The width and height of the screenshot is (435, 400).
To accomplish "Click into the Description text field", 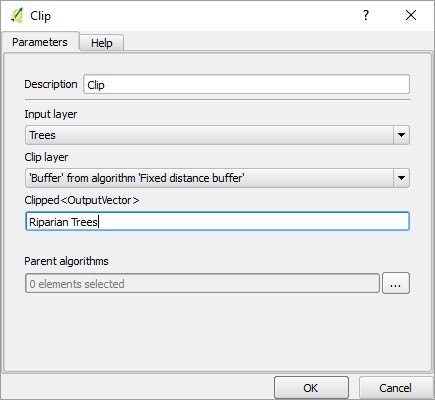I will 246,84.
